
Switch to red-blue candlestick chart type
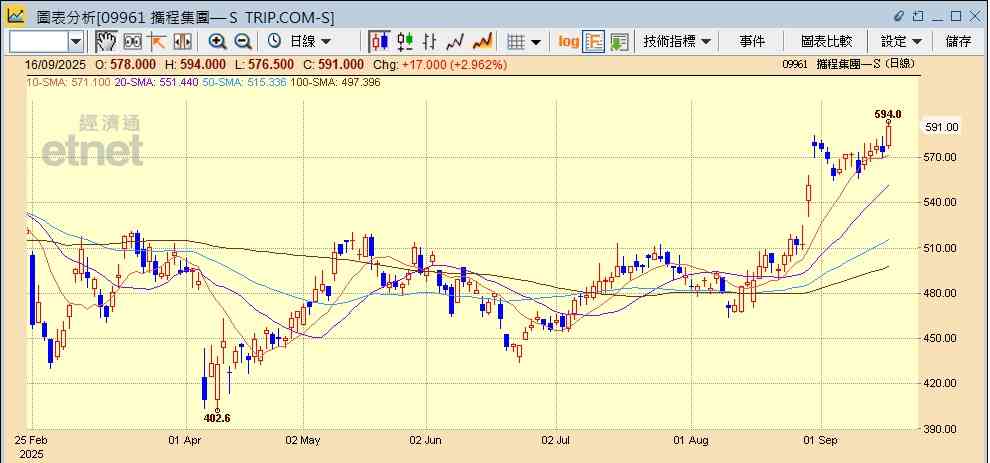[379, 42]
